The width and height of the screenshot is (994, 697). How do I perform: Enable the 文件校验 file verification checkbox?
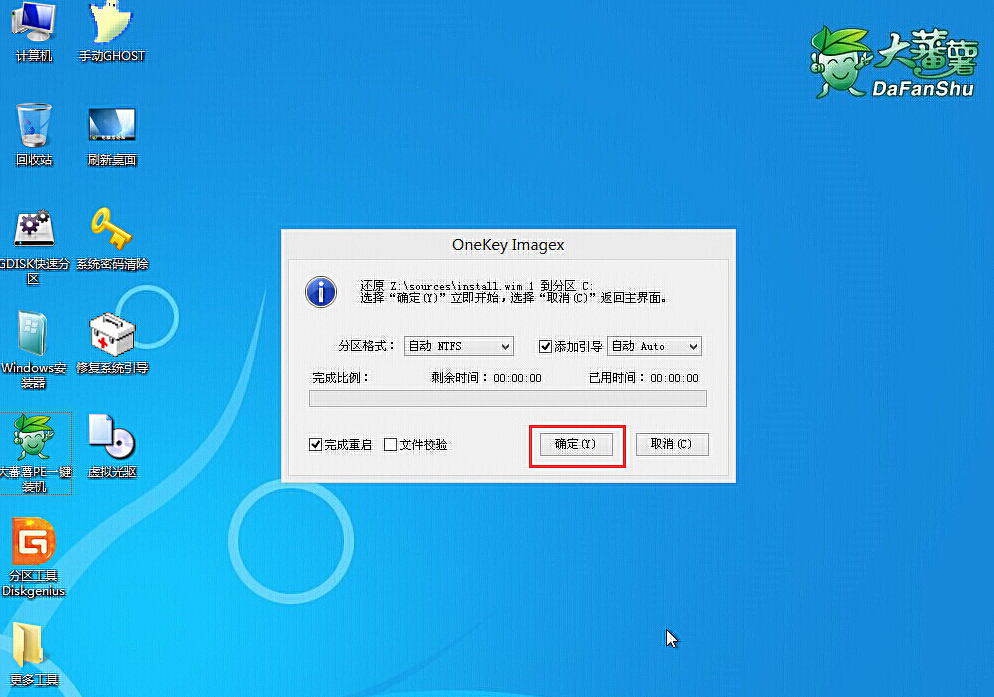(390, 444)
